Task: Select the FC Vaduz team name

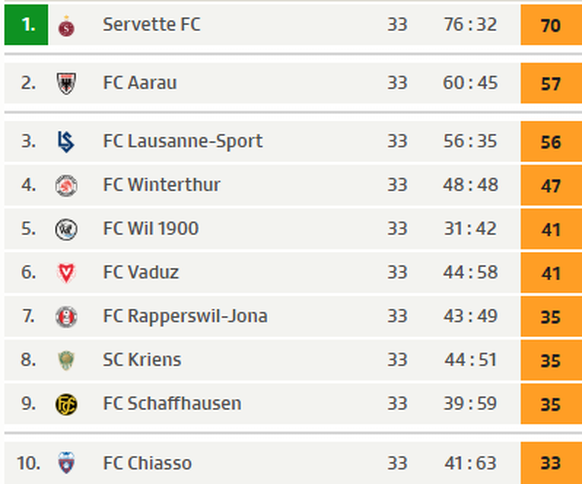Action: pyautogui.click(x=141, y=272)
